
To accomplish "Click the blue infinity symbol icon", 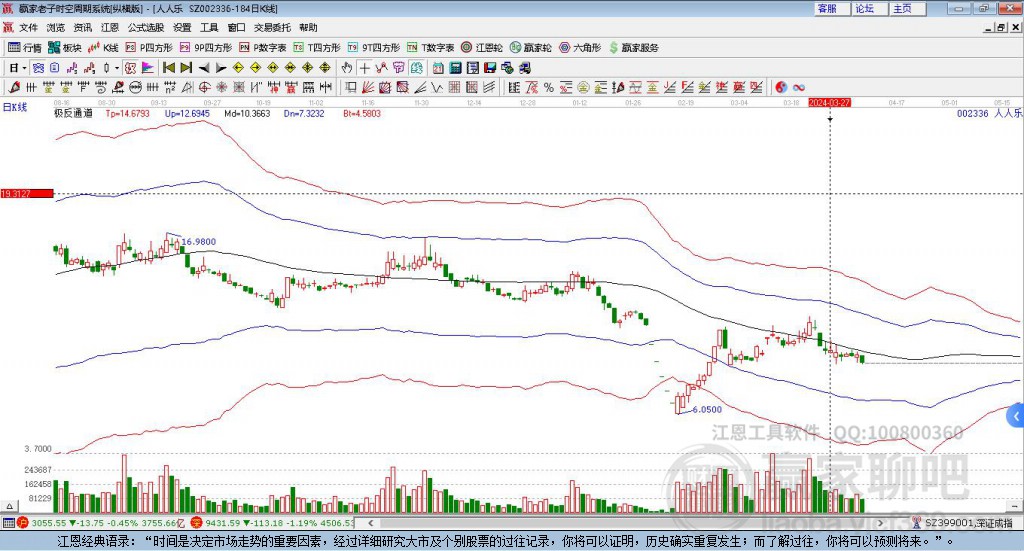I will [x=799, y=87].
